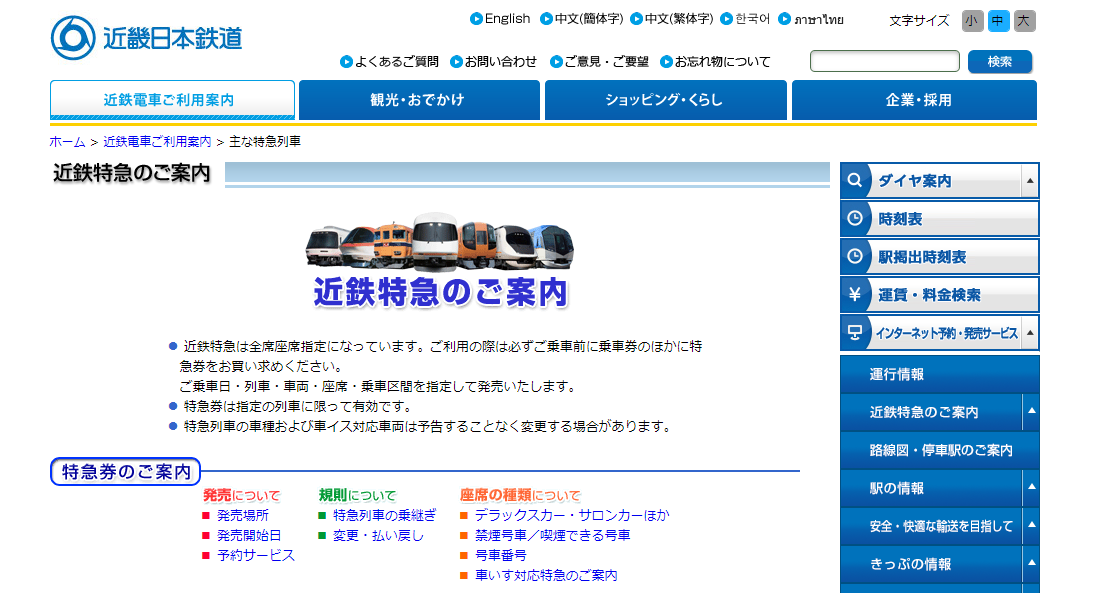Select 運行情報 in the sidebar menu
Screen dimensions: 1103x593
pos(939,374)
